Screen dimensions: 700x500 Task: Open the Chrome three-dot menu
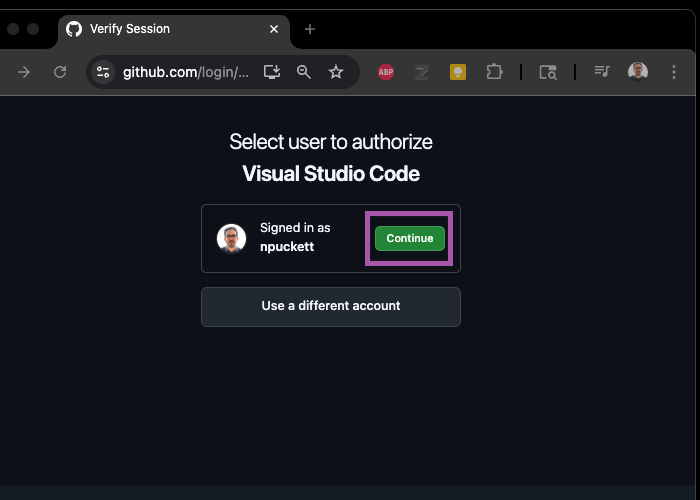pyautogui.click(x=674, y=72)
